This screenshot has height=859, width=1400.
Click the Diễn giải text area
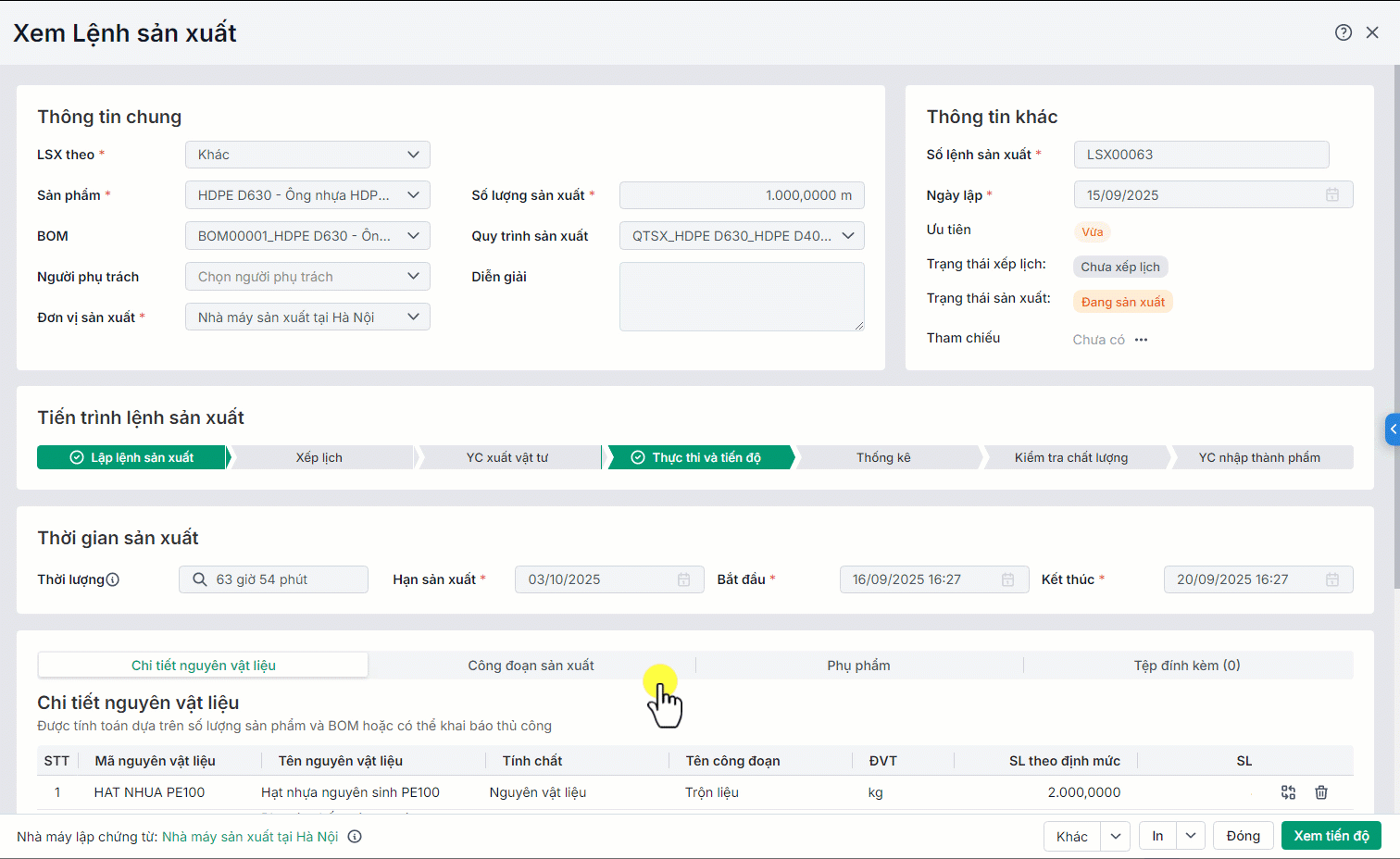click(x=741, y=296)
